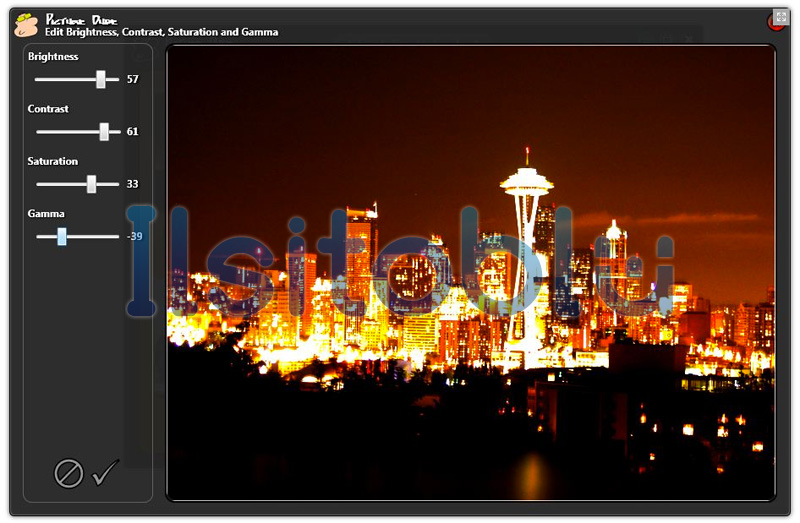
Task: Click the Saturation label
Action: click(53, 161)
